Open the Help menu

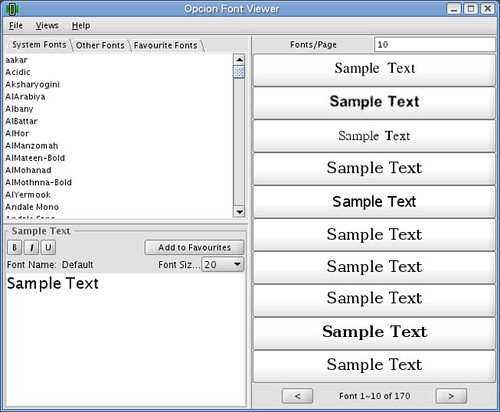pyautogui.click(x=81, y=26)
